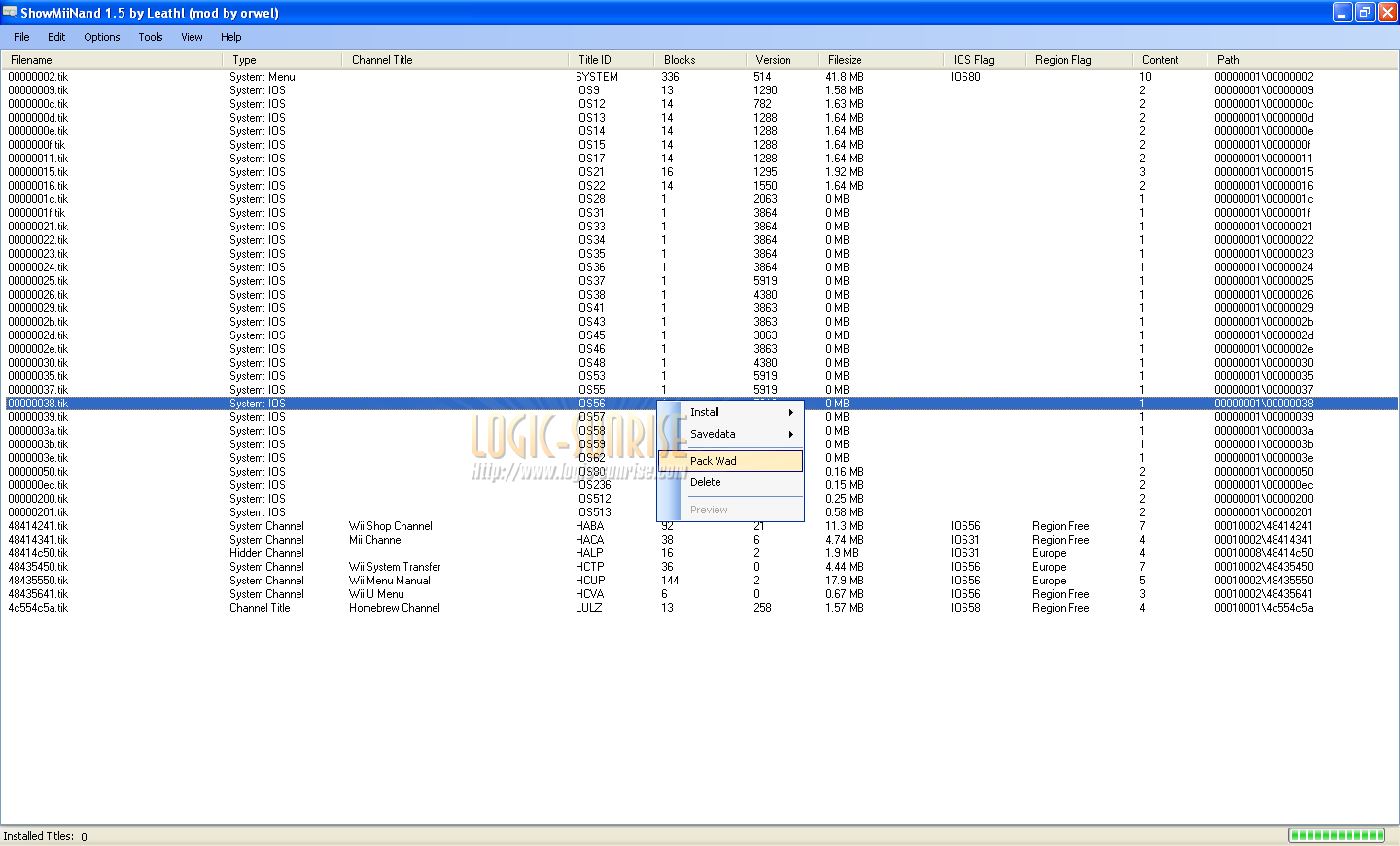Image resolution: width=1400 pixels, height=846 pixels.
Task: Select file 0000003e.tik
Action: [38, 458]
